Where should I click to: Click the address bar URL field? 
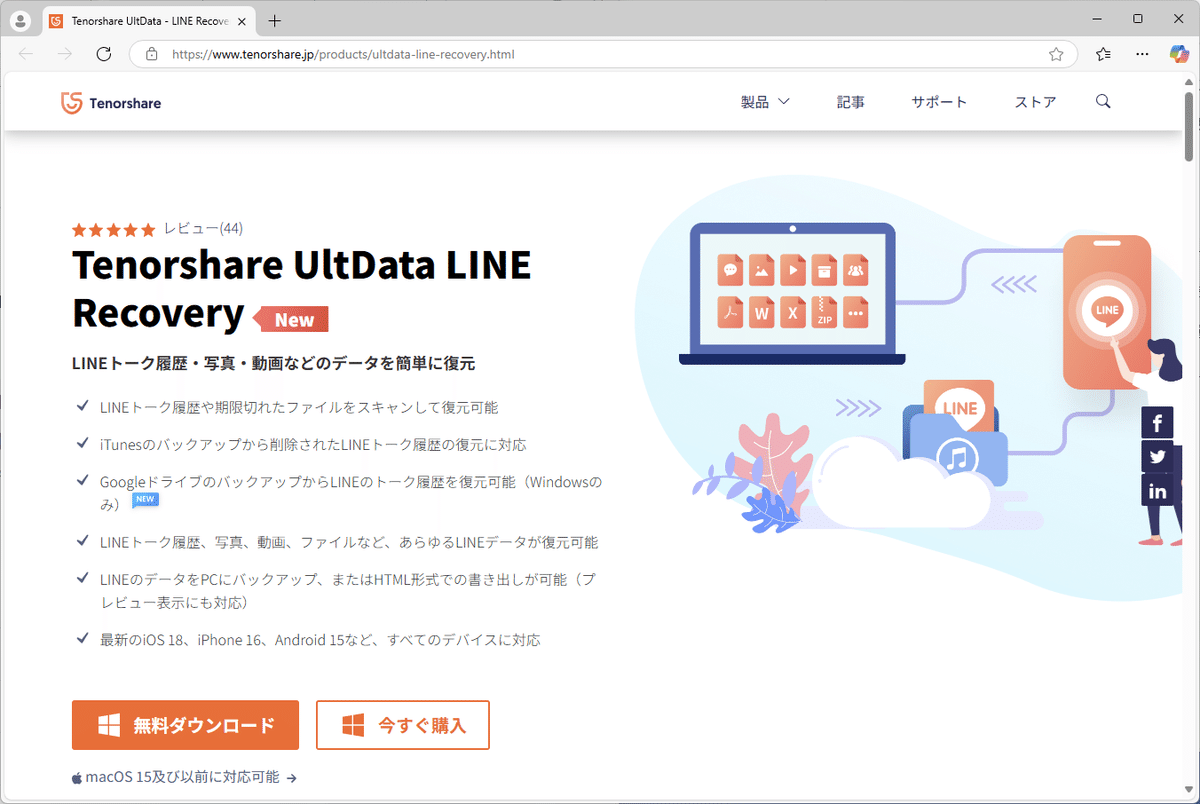604,54
